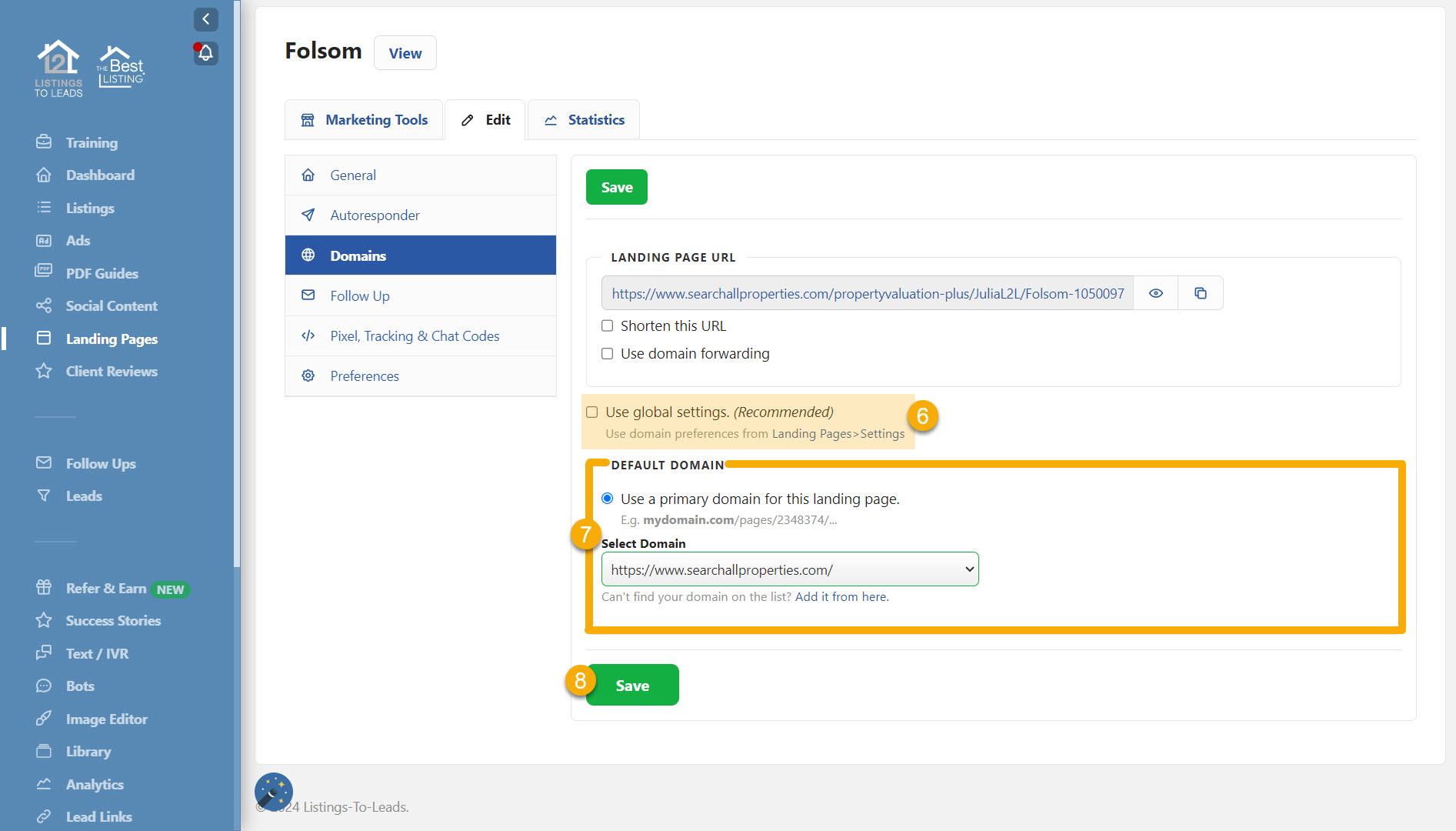Enable the Shorten this URL checkbox
Image resolution: width=1456 pixels, height=831 pixels.
point(608,325)
